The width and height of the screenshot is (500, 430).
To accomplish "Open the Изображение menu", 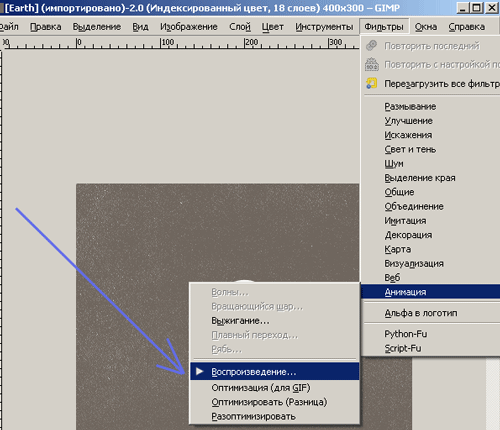I will click(189, 27).
